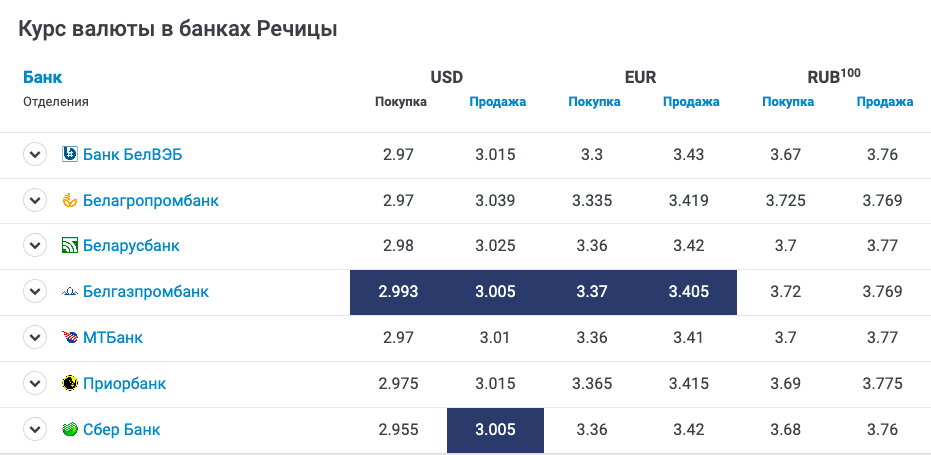Expand the Сбер Банк row chevron
The height and width of the screenshot is (455, 931).
tap(35, 430)
